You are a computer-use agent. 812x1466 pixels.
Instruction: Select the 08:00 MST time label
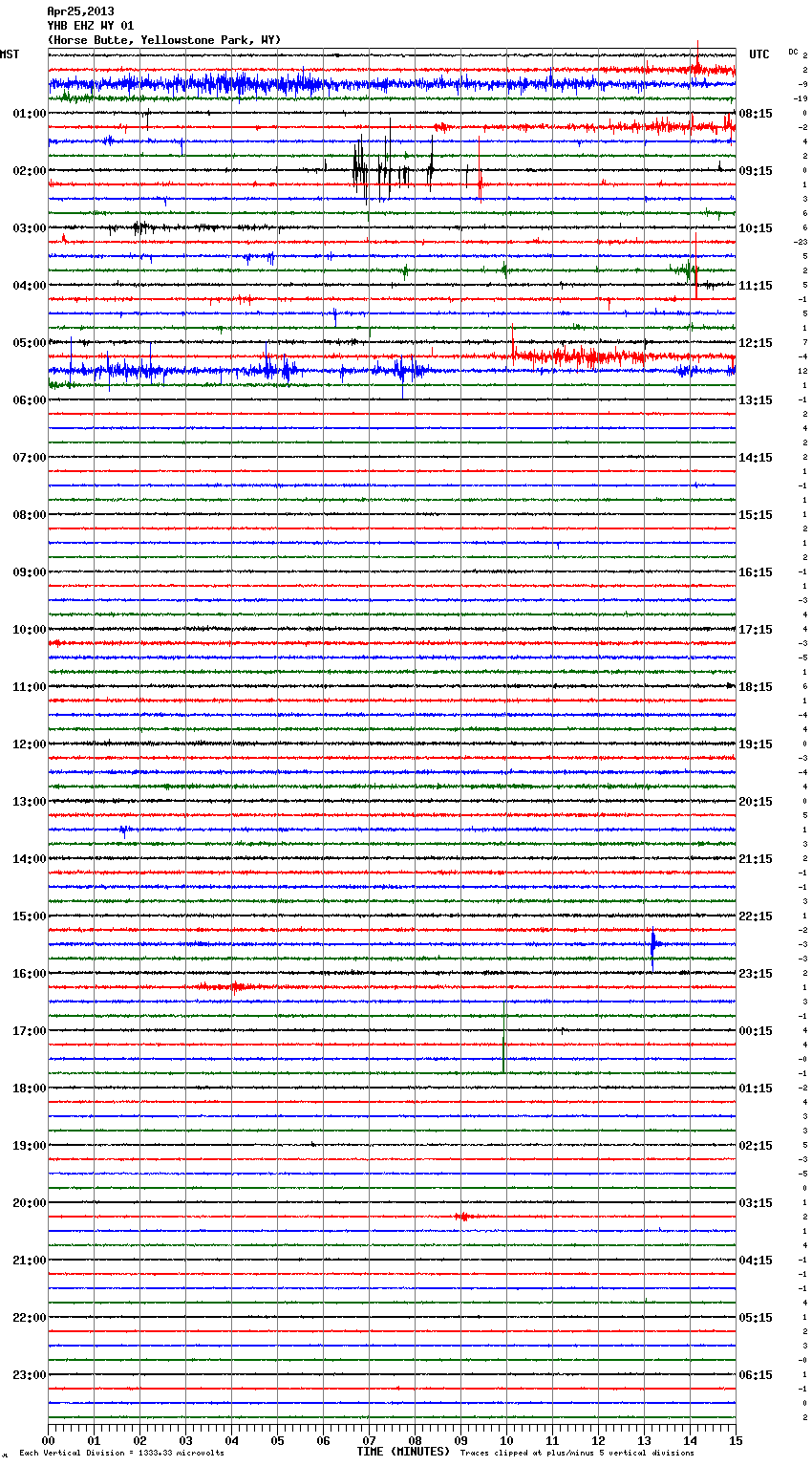click(30, 515)
